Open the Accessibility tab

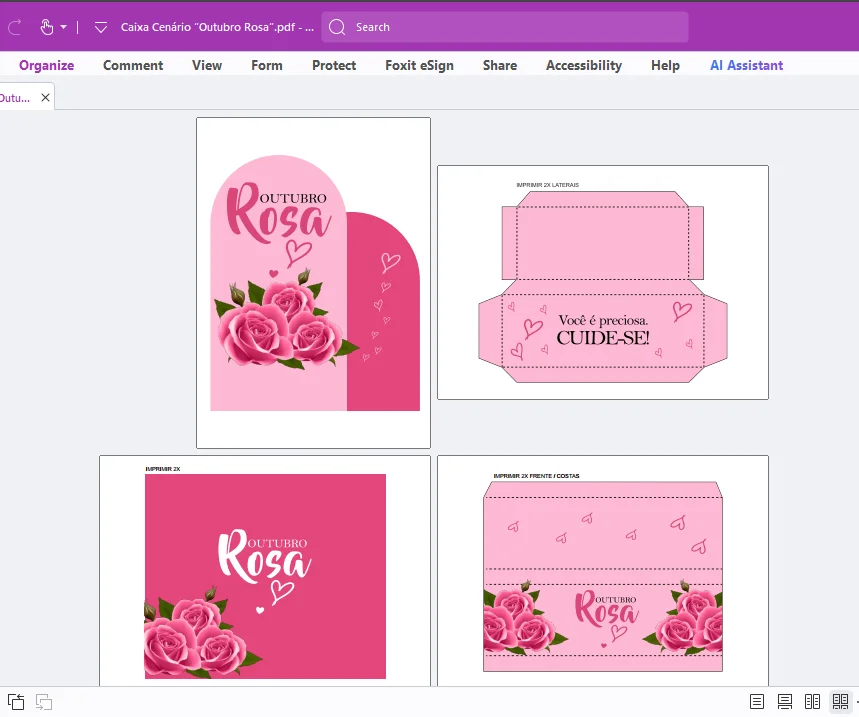584,65
